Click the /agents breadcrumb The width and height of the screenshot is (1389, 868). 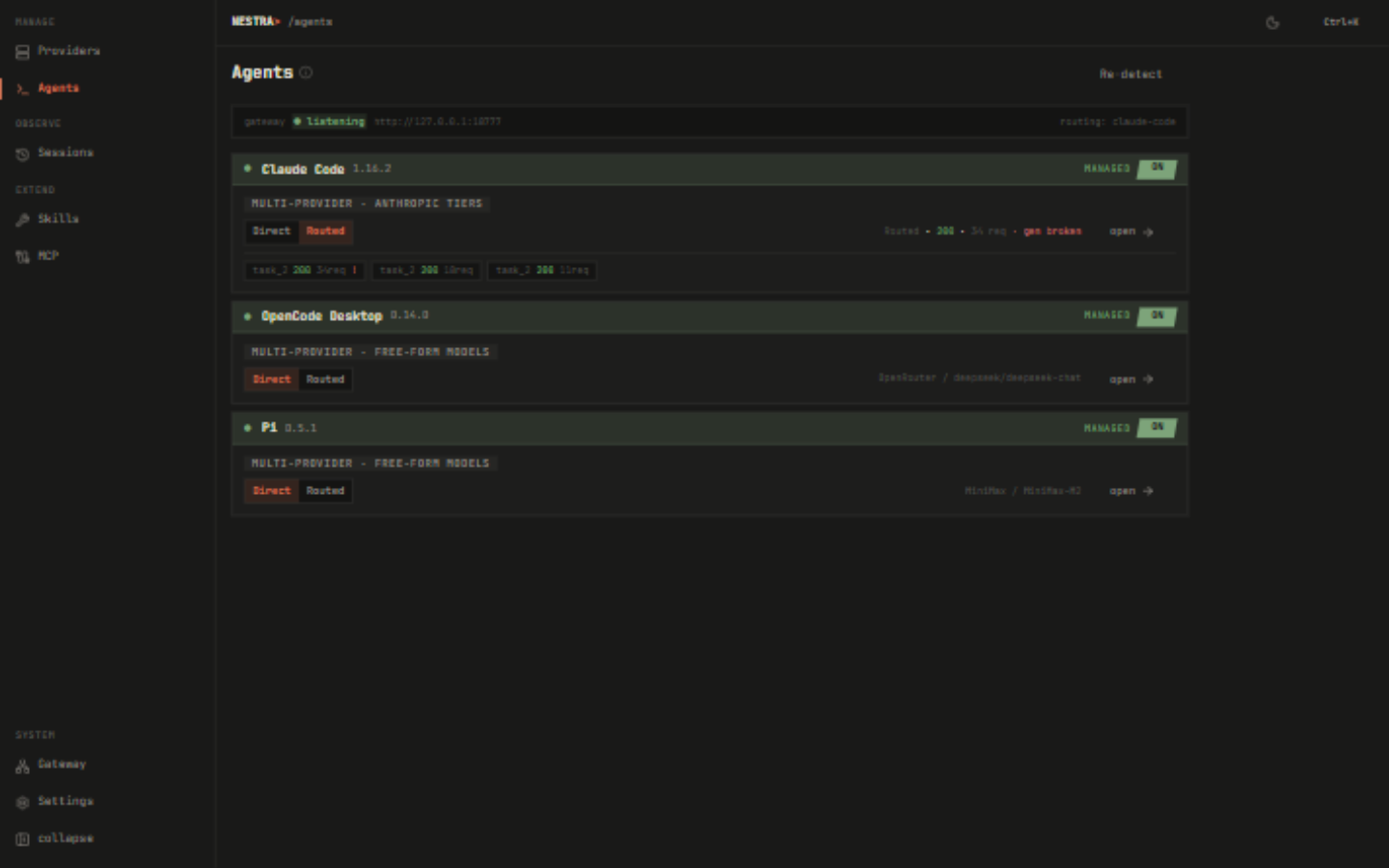(311, 21)
